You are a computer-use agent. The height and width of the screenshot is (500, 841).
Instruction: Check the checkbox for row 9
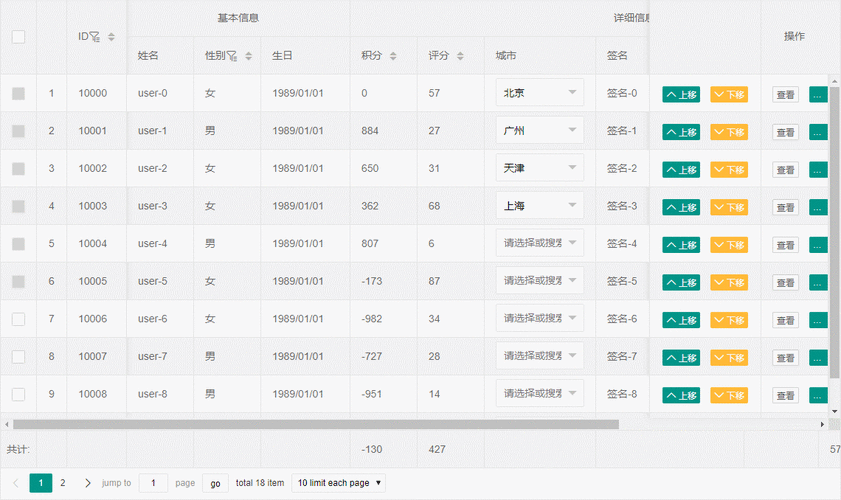point(18,394)
